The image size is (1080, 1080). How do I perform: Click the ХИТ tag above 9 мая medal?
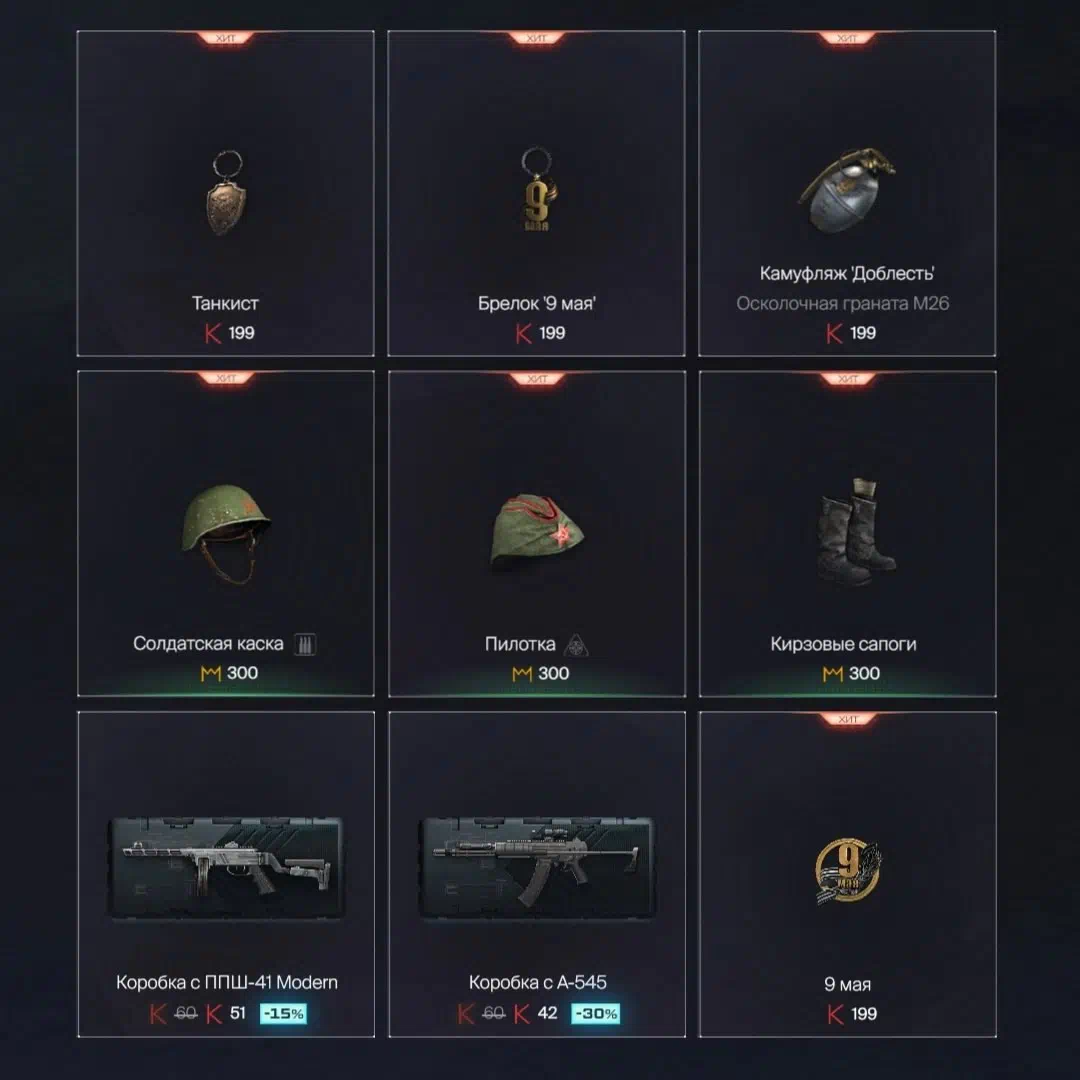[x=848, y=719]
